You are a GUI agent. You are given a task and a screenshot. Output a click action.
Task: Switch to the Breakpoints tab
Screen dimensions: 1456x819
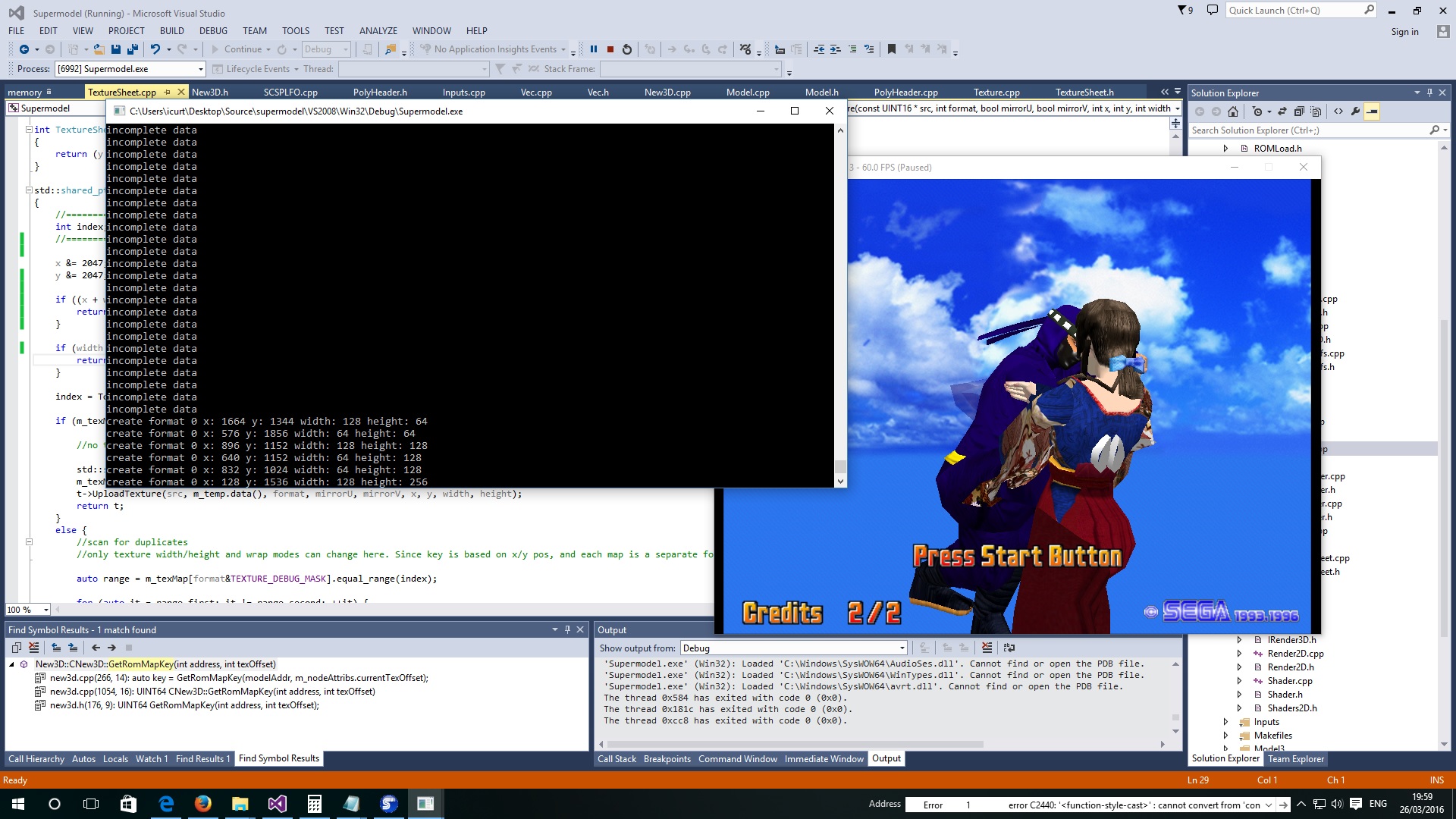[x=667, y=759]
